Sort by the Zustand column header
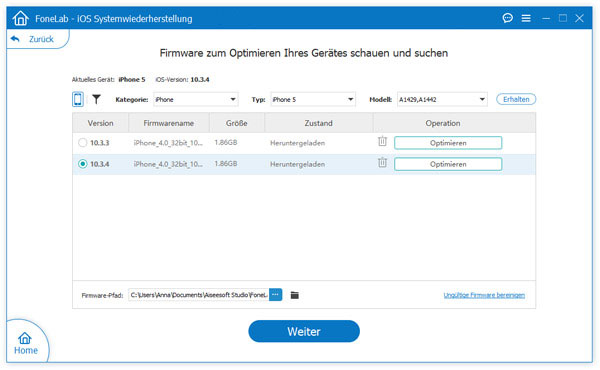This screenshot has height=370, width=600. point(318,123)
